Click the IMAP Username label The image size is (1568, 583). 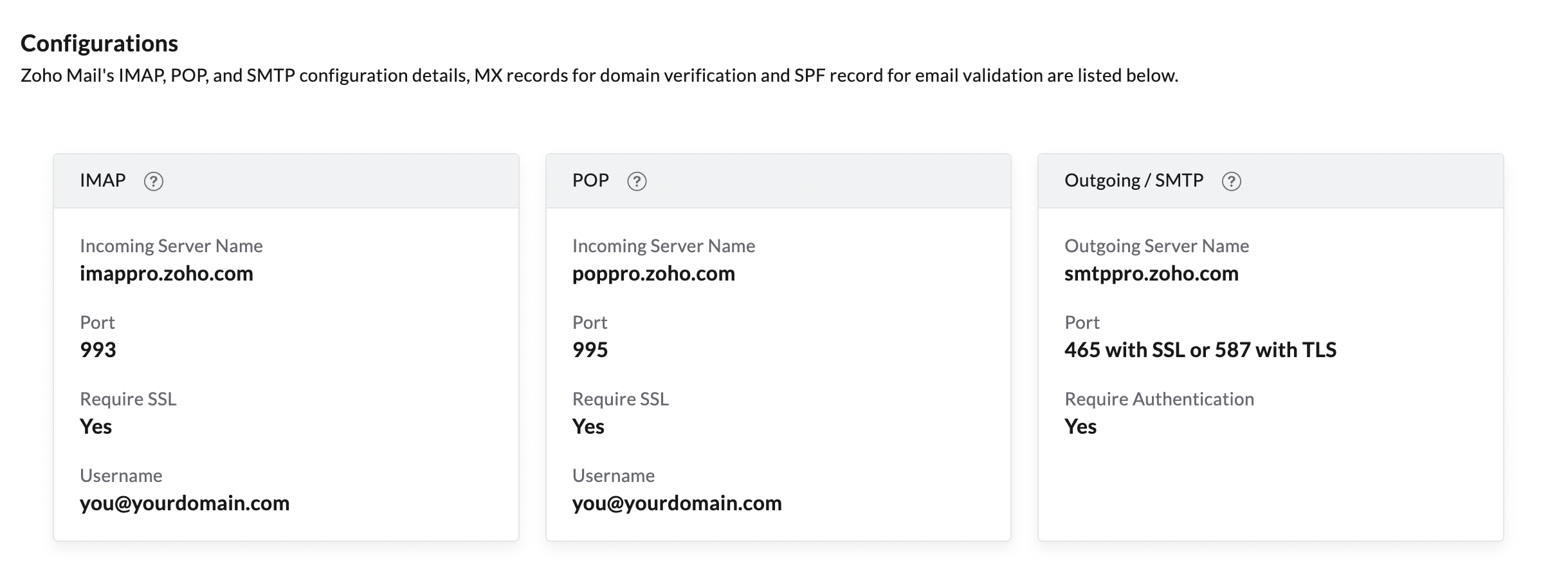click(x=121, y=476)
